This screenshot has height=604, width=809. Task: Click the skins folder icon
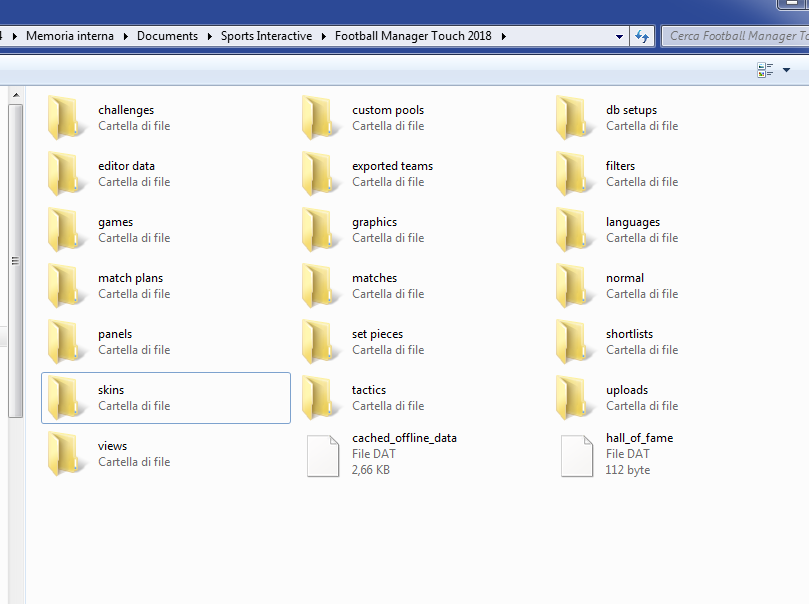pos(66,398)
